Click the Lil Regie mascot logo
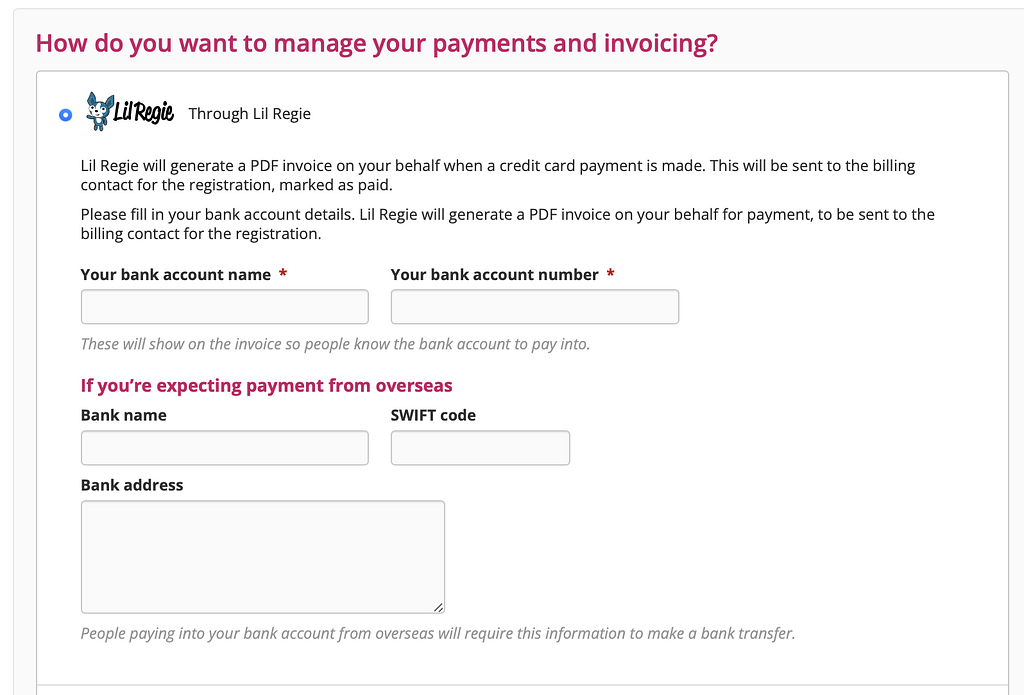1024x695 pixels. [x=130, y=112]
